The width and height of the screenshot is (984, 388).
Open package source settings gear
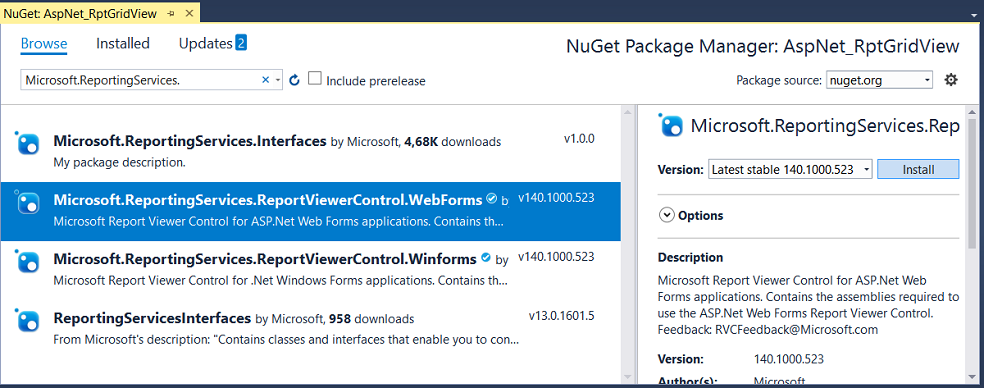pyautogui.click(x=951, y=80)
